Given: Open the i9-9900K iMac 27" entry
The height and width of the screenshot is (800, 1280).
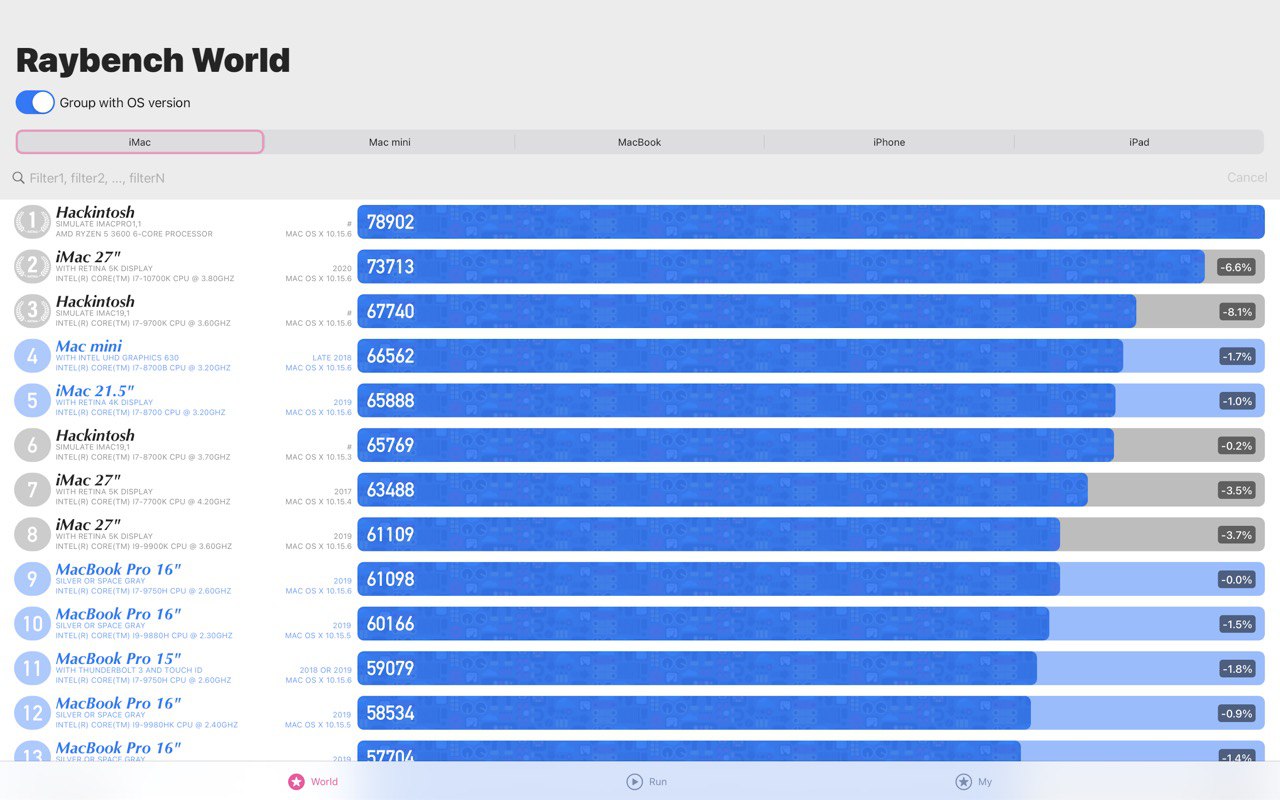Looking at the screenshot, I should point(88,525).
